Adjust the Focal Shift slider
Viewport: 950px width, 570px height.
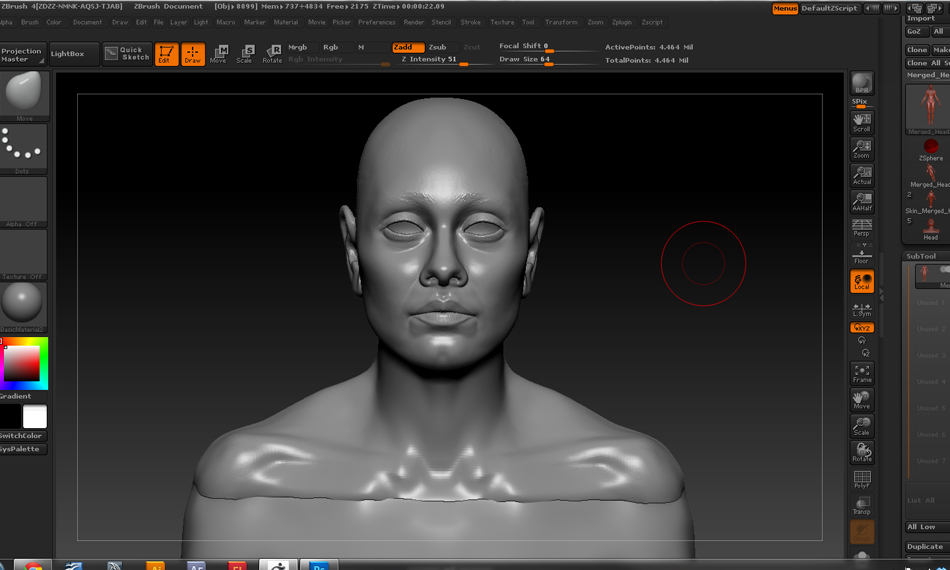547,47
